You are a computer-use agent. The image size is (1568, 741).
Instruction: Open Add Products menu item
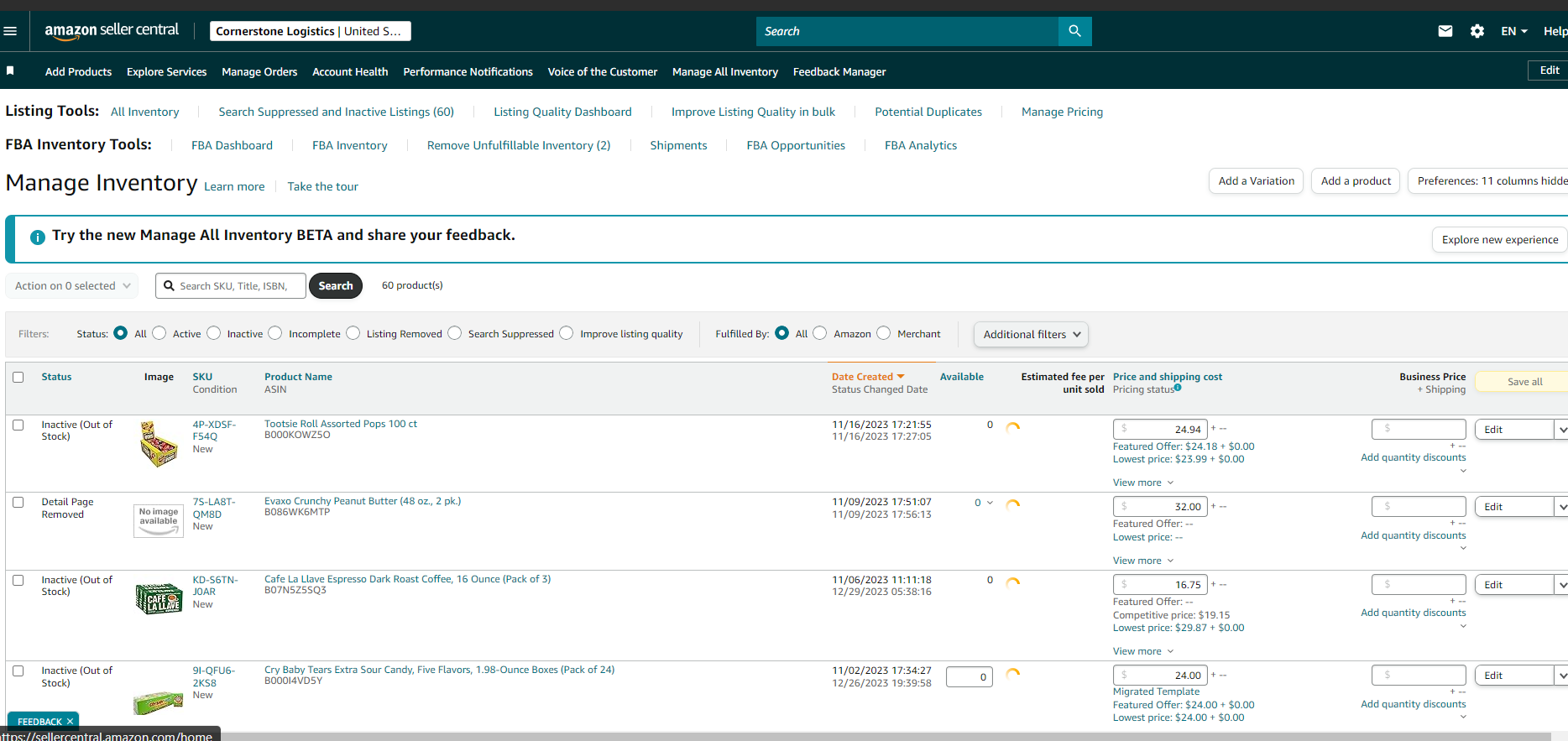(x=78, y=72)
